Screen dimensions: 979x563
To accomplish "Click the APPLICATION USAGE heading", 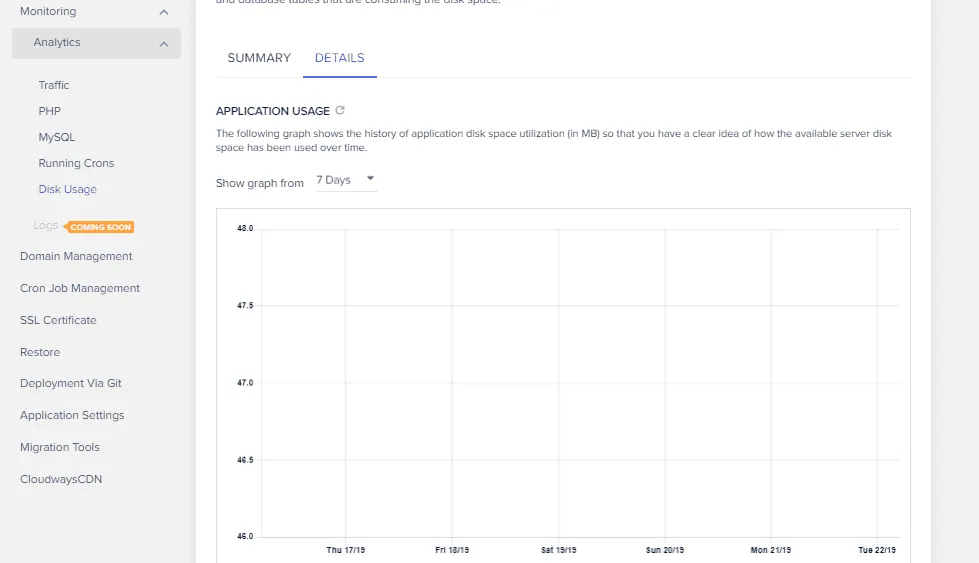I will tap(273, 111).
